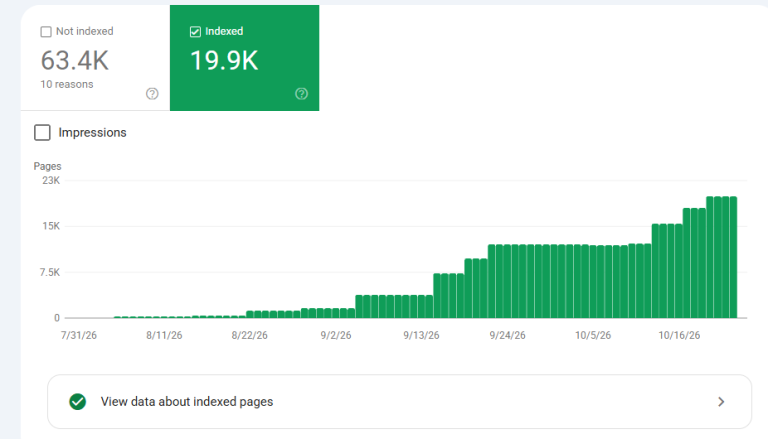Open help icon in Not indexed card
The height and width of the screenshot is (439, 768).
click(x=152, y=94)
